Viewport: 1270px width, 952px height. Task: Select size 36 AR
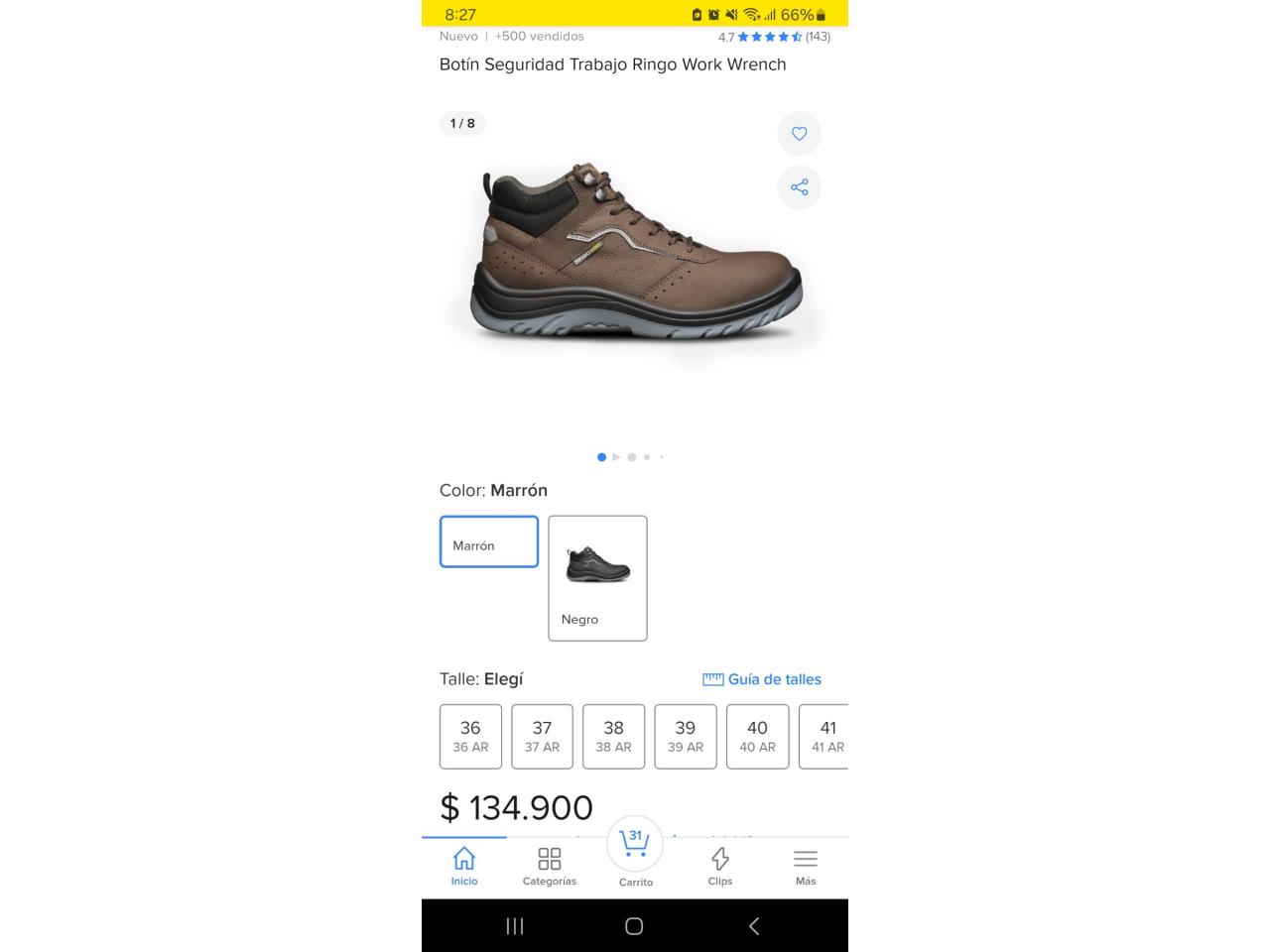tap(471, 737)
